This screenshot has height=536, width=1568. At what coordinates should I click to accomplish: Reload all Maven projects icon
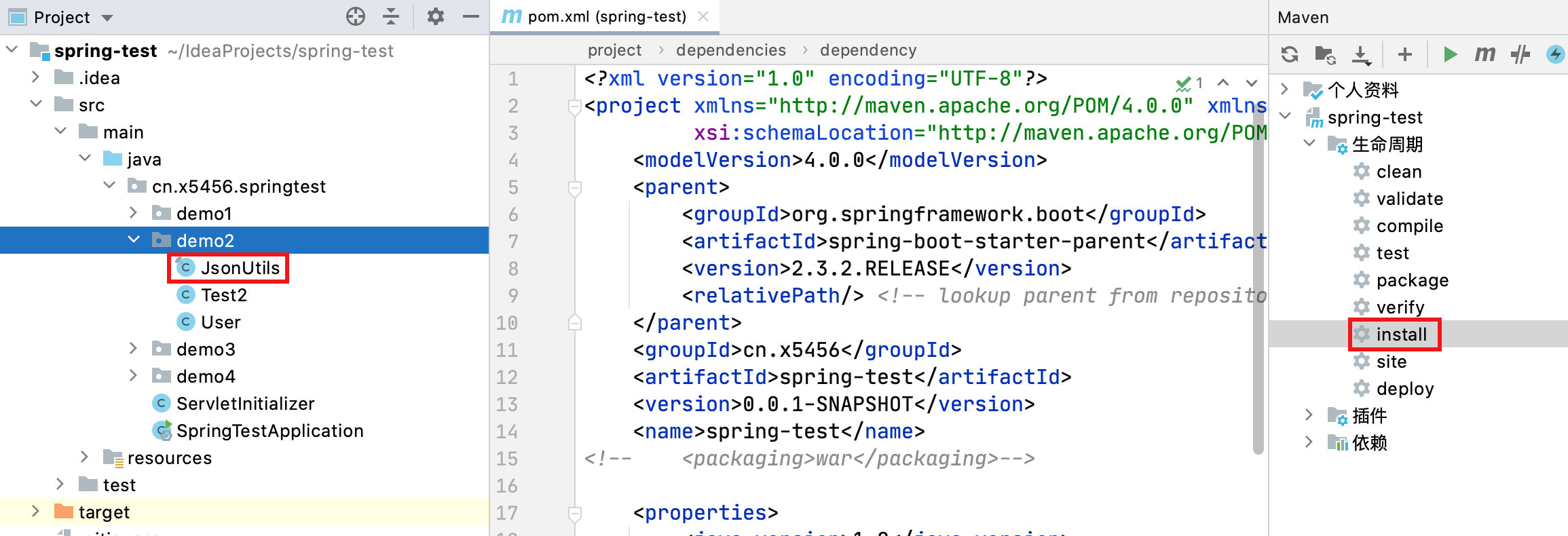tap(1290, 54)
